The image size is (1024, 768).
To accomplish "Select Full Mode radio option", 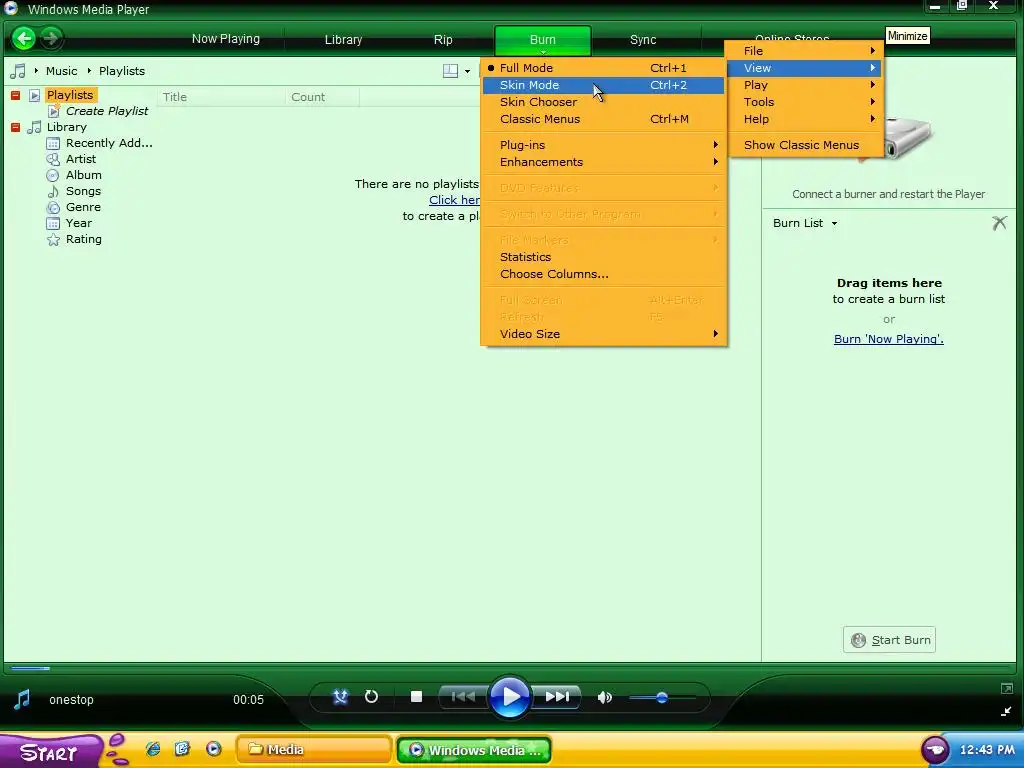I will [603, 68].
